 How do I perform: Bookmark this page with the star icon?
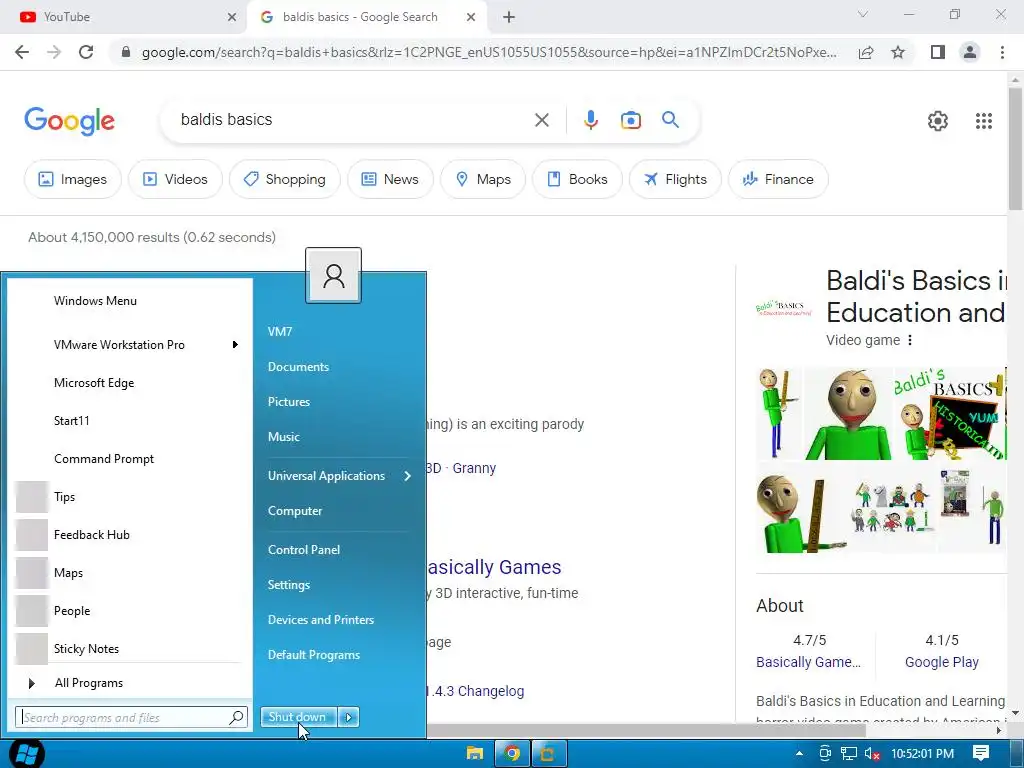[x=898, y=52]
